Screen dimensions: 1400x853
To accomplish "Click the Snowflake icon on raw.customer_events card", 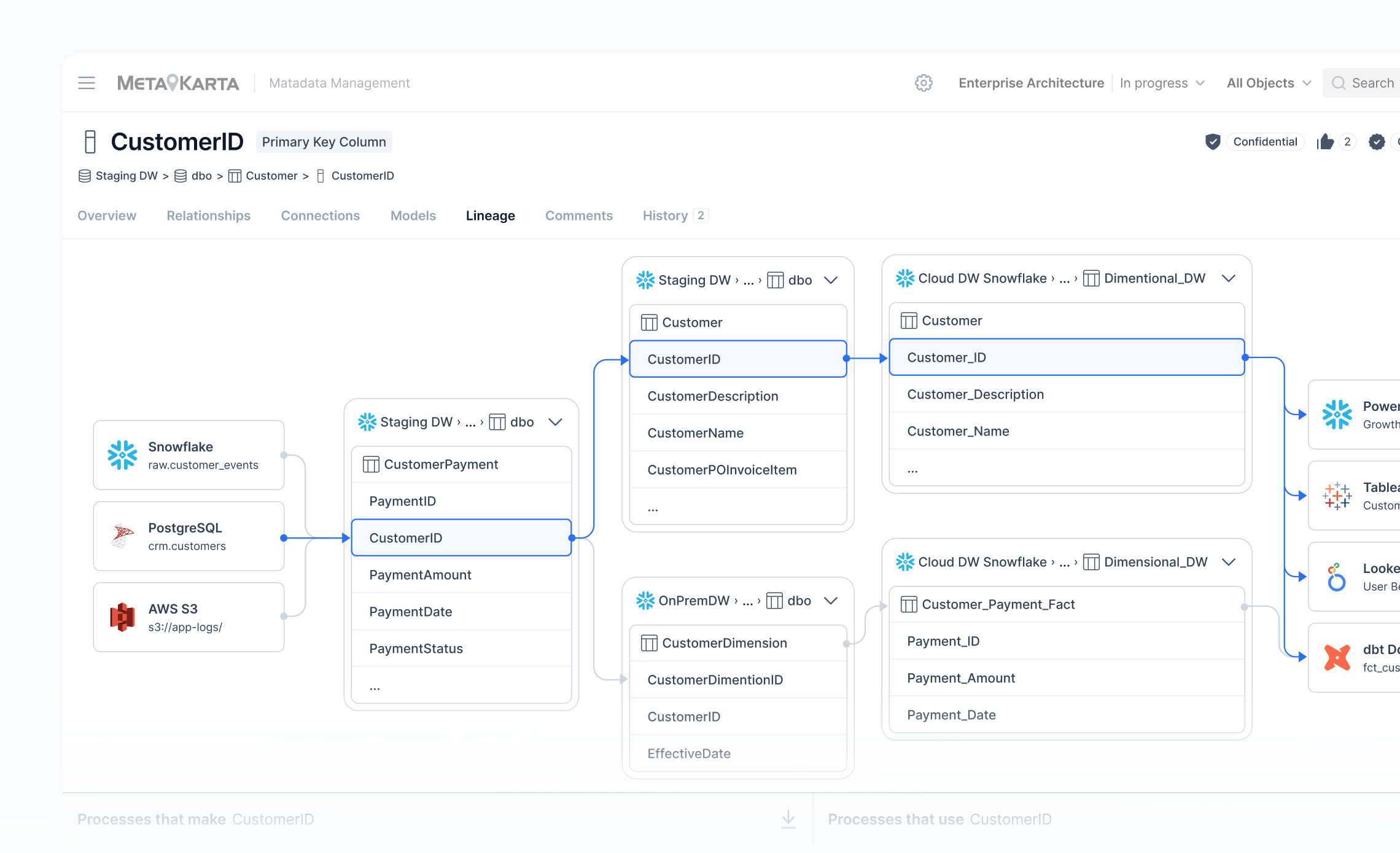I will [122, 455].
